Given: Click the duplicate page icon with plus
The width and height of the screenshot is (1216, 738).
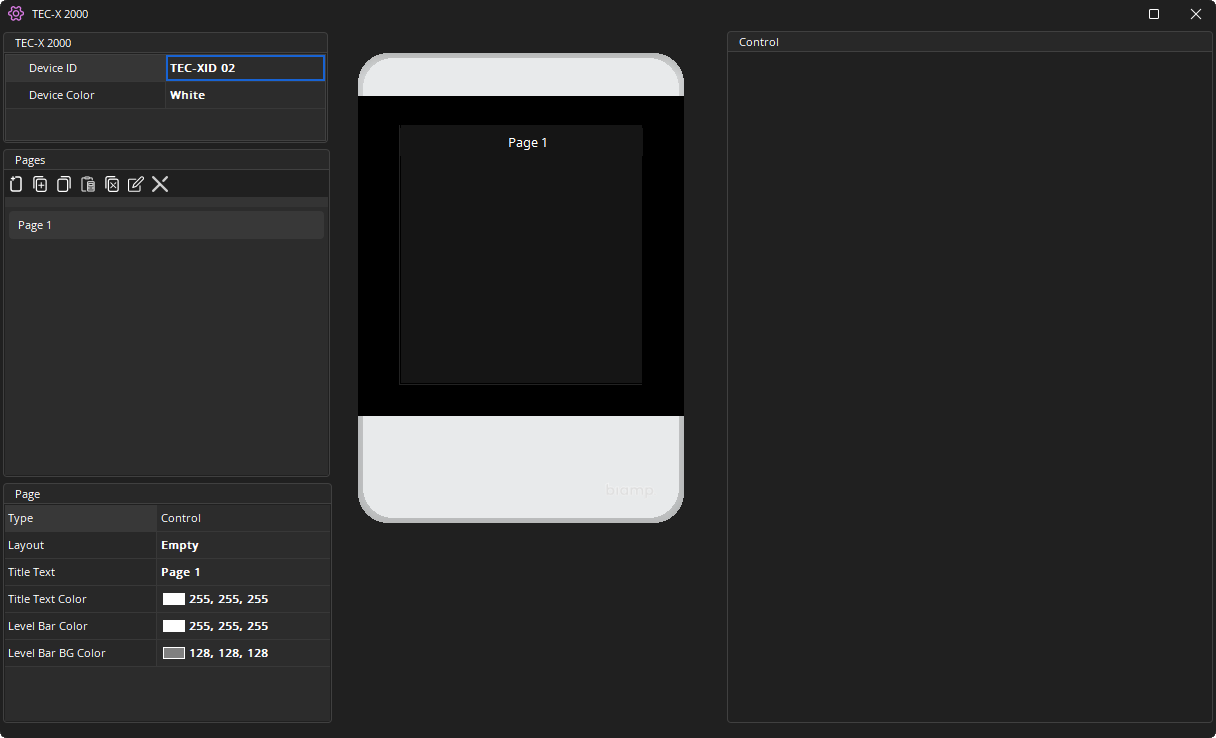Looking at the screenshot, I should (40, 184).
